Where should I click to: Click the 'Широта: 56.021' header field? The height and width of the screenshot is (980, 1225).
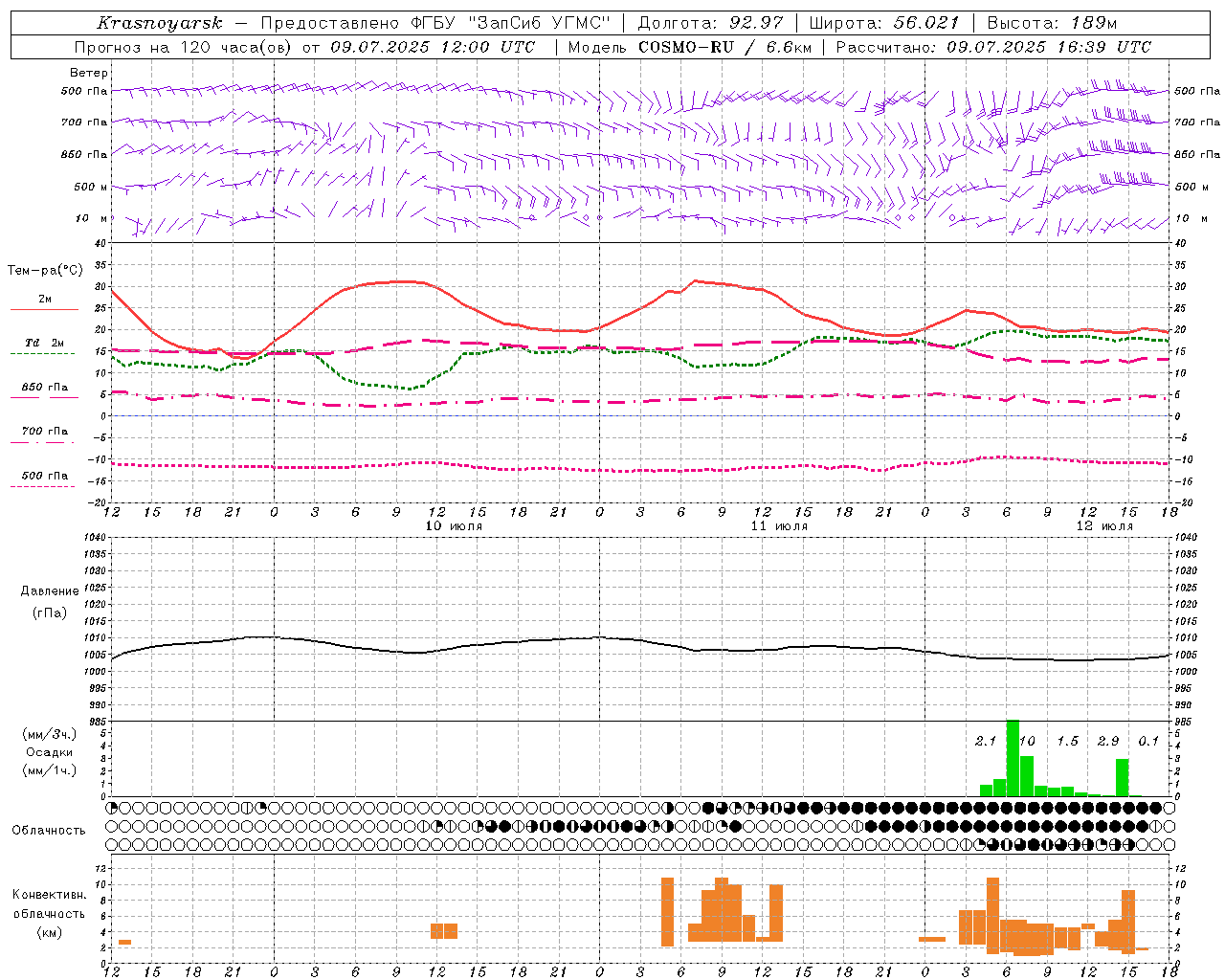[883, 23]
